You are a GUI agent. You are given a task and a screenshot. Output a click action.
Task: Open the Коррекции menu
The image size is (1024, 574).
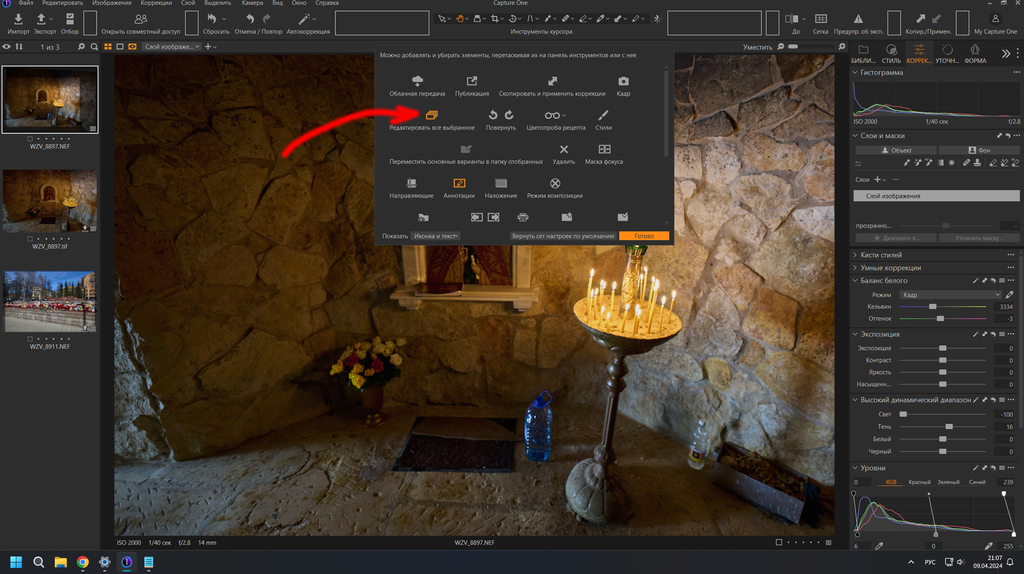coord(156,3)
